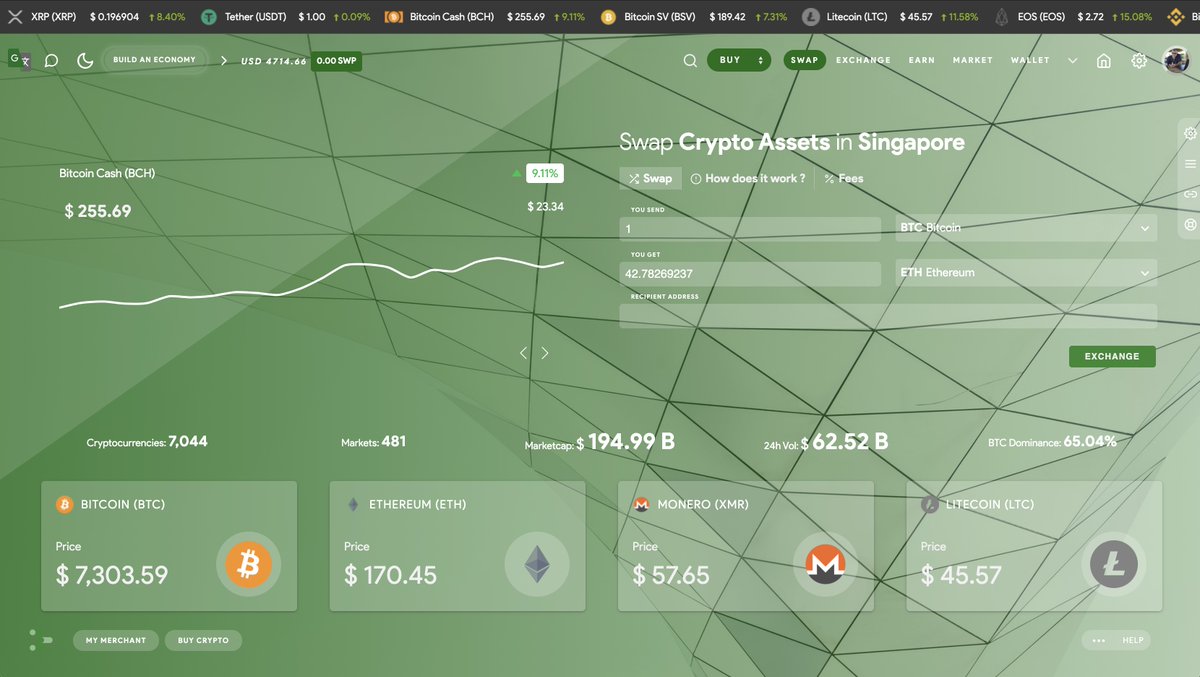Click the XRP ticker icon

pos(16,17)
